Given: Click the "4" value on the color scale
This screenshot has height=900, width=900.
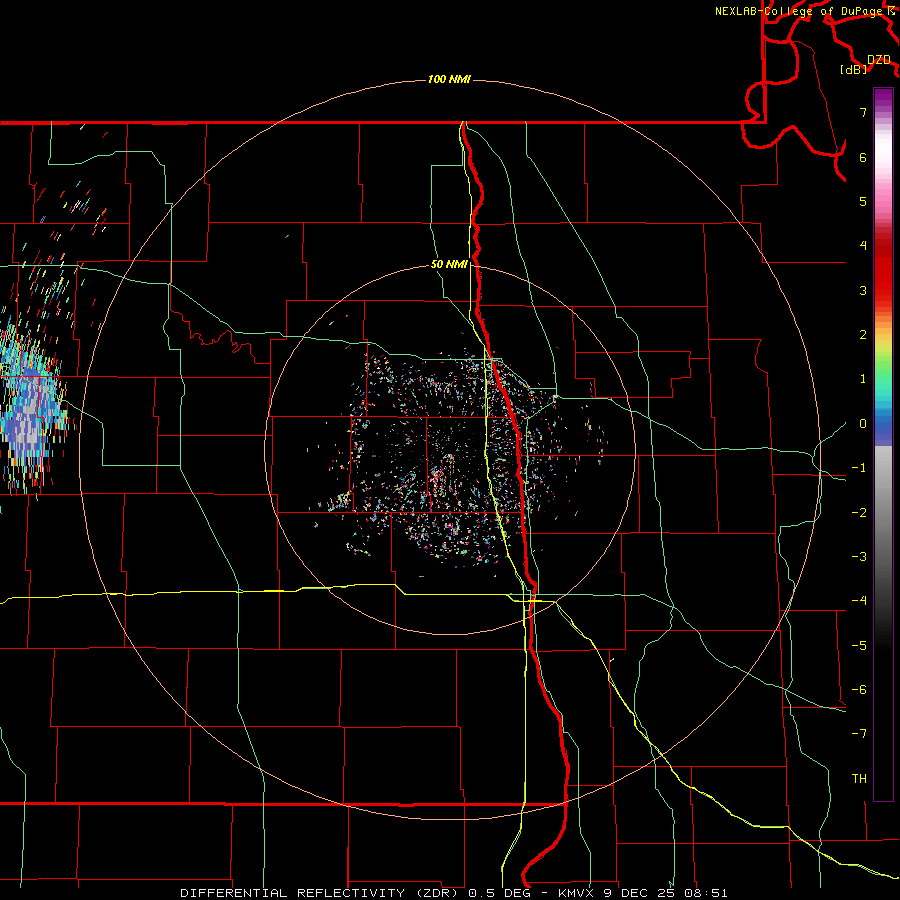Looking at the screenshot, I should 863,246.
